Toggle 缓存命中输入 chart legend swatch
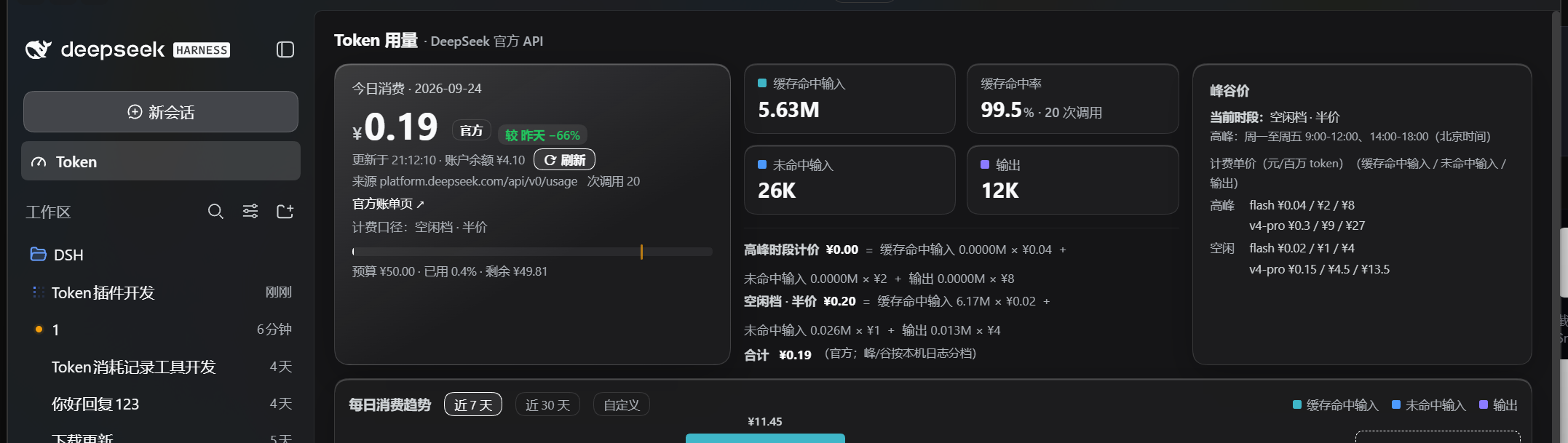The height and width of the screenshot is (443, 1568). [1297, 405]
